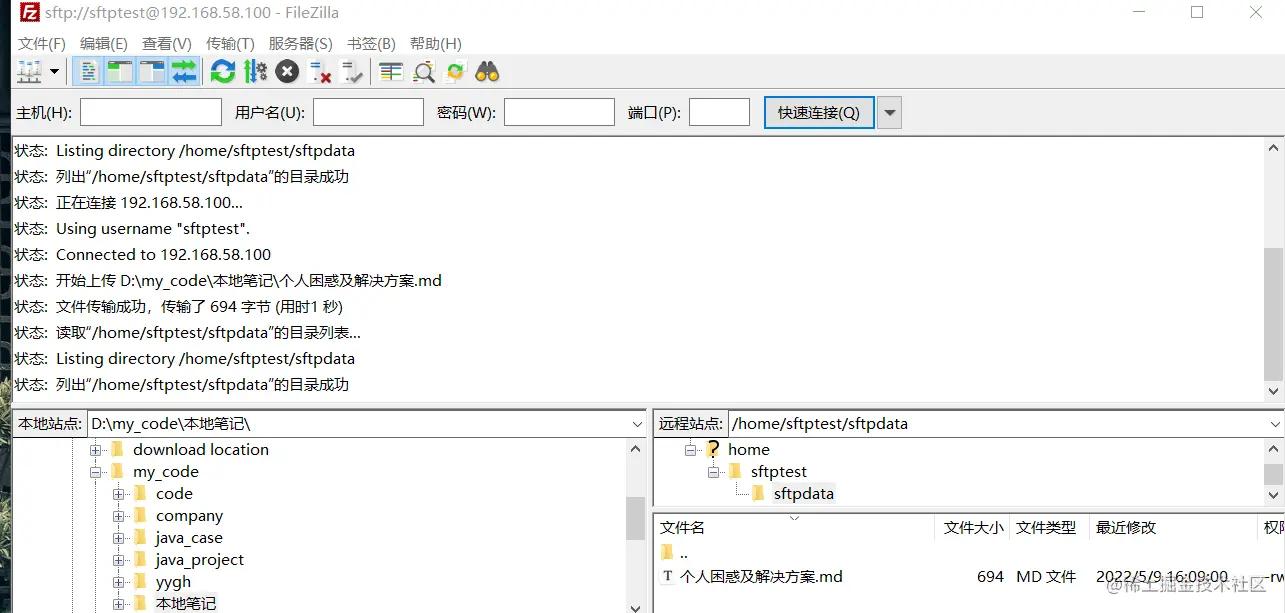Viewport: 1285px width, 613px height.
Task: Open the 传输(T) menu
Action: click(231, 43)
